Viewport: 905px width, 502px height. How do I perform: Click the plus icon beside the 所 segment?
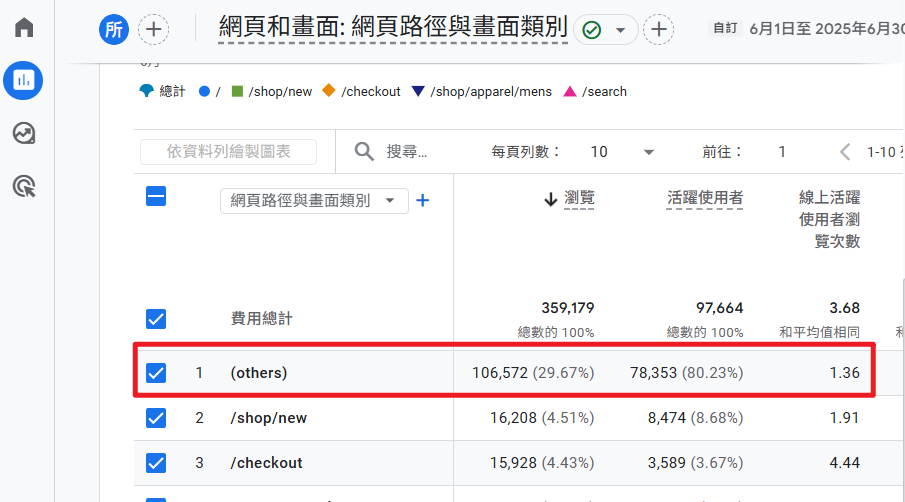pyautogui.click(x=153, y=29)
